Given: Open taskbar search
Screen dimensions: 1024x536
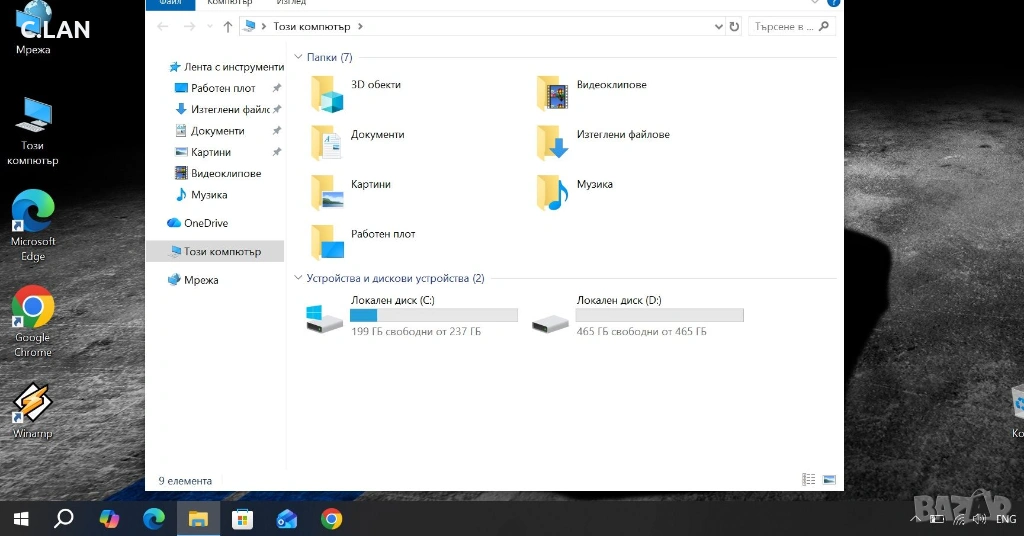Looking at the screenshot, I should click(63, 519).
